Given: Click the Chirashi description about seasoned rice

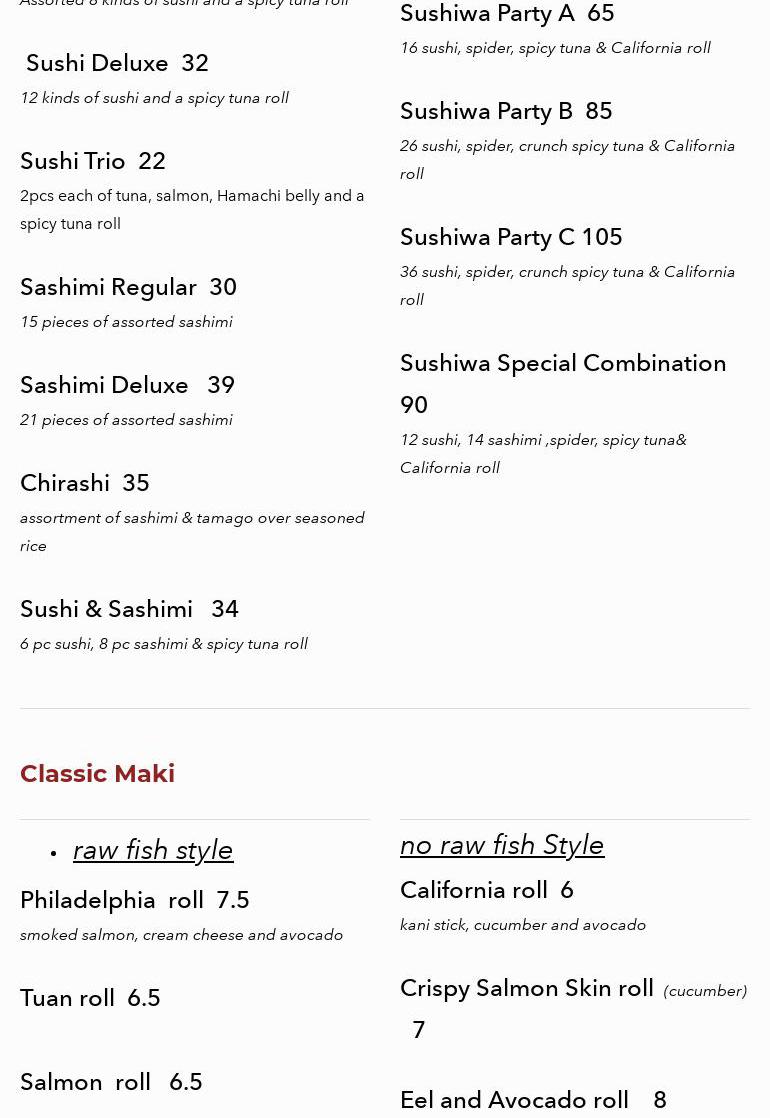Looking at the screenshot, I should point(192,531).
